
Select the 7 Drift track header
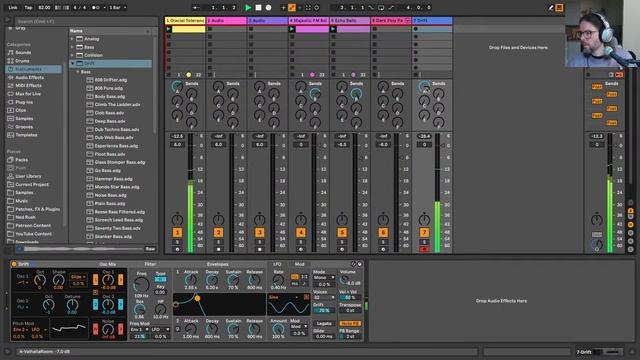(x=432, y=20)
